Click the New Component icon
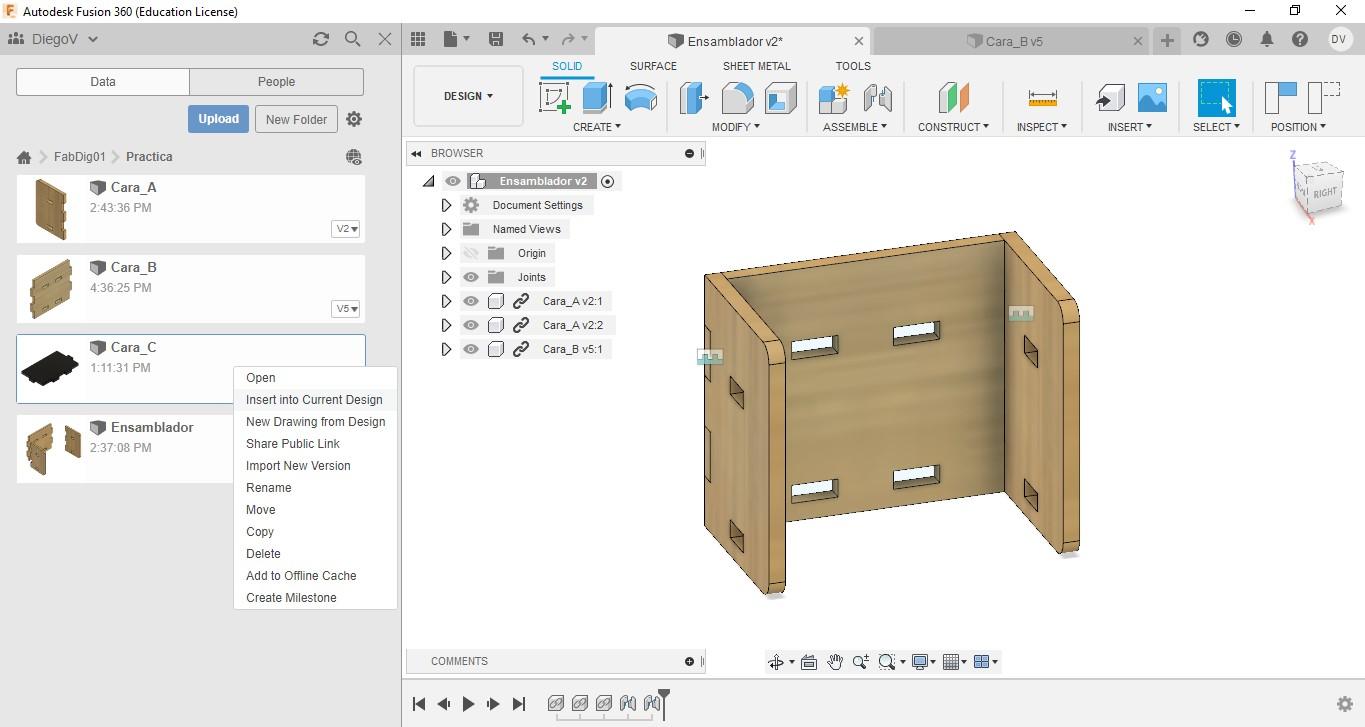 (833, 98)
